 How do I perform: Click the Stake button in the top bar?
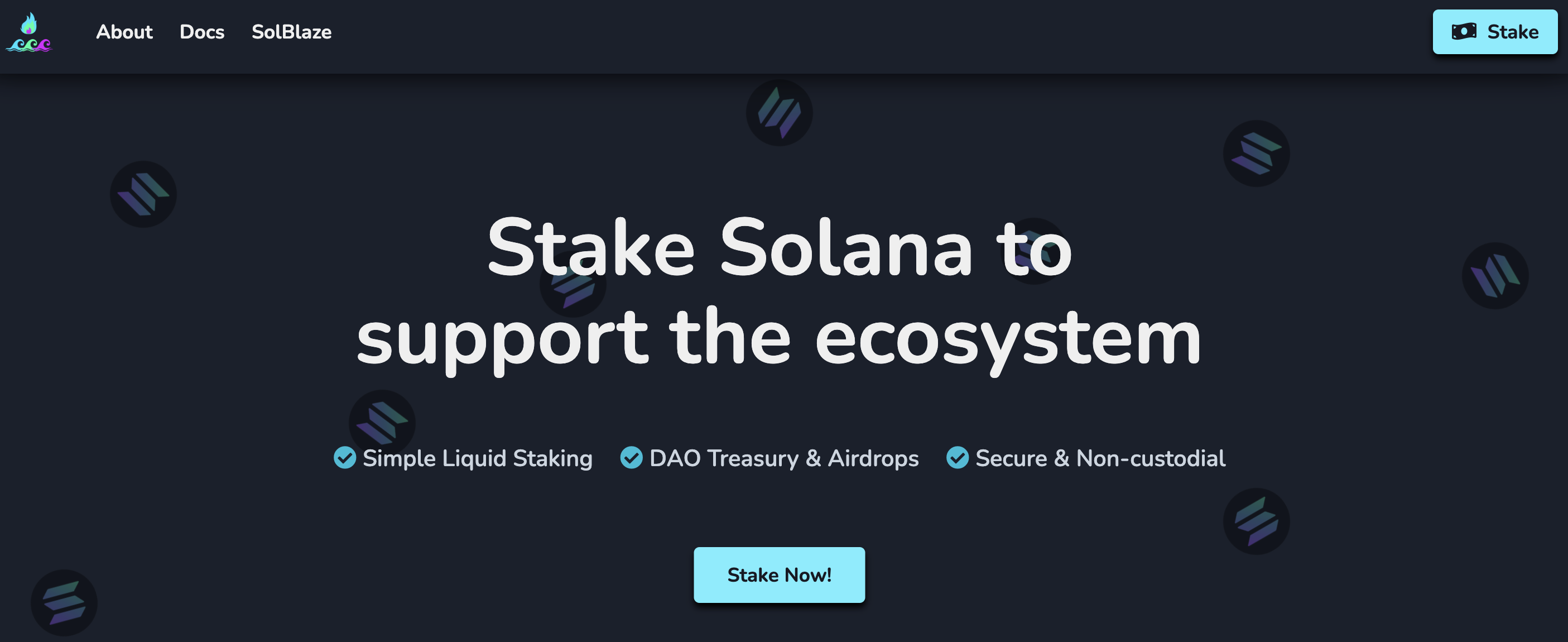click(x=1495, y=32)
